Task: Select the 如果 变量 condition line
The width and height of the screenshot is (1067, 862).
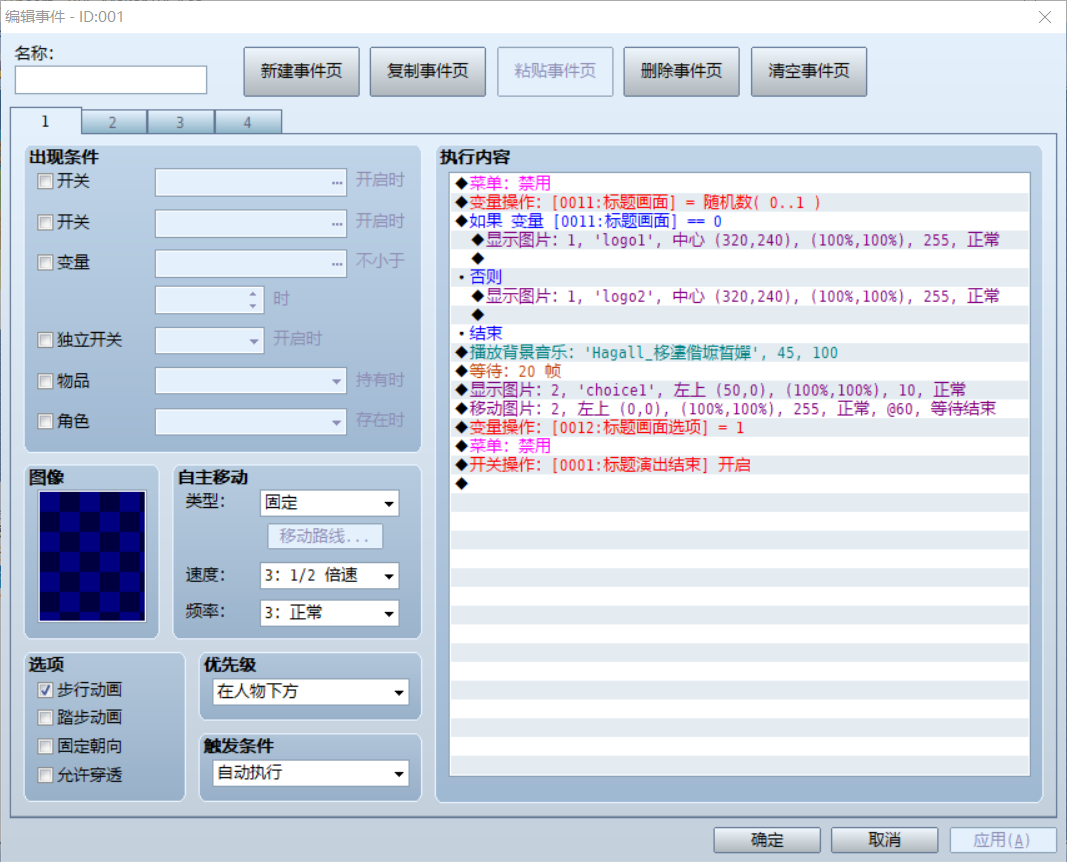Action: click(740, 221)
